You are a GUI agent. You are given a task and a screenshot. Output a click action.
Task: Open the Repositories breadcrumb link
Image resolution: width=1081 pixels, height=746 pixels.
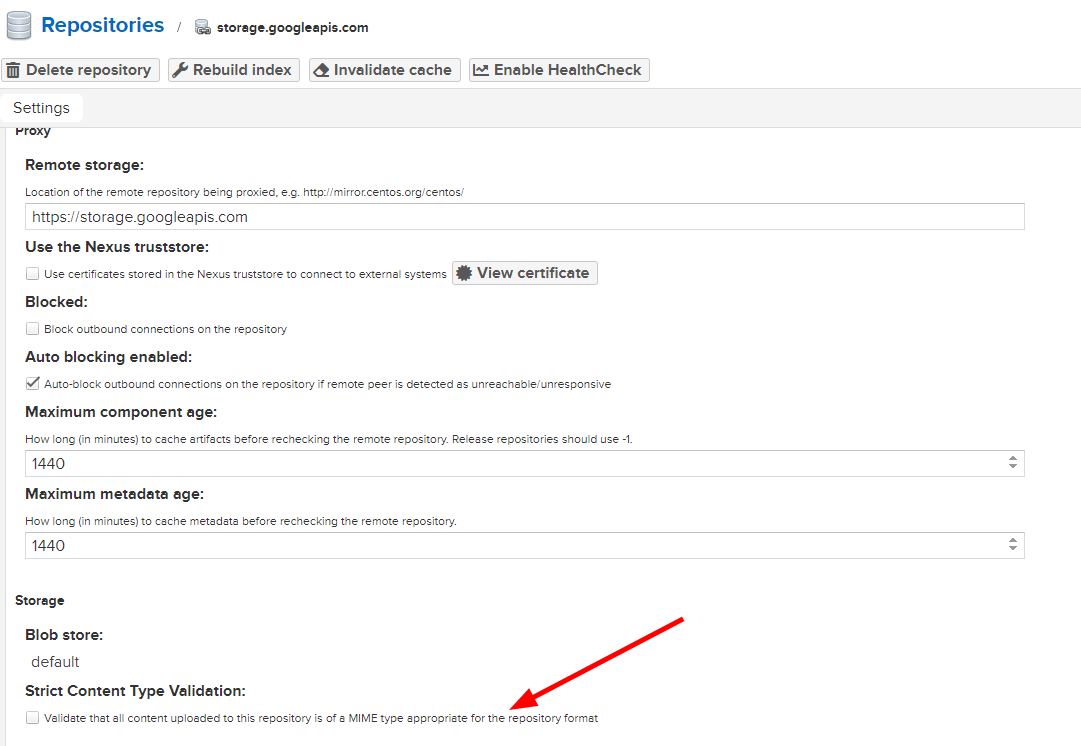(103, 25)
